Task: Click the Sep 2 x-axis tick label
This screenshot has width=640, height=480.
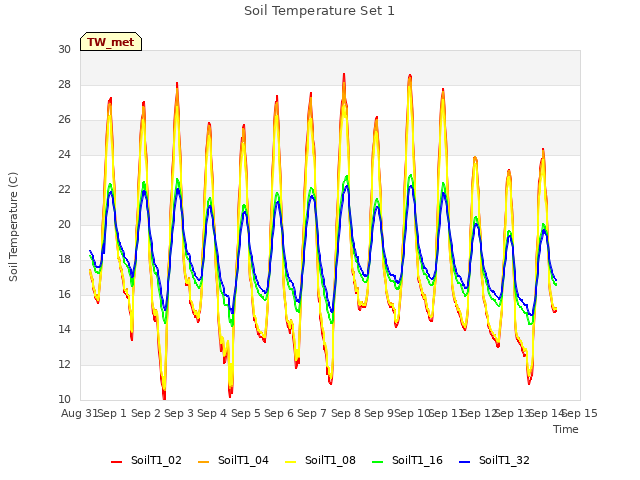Action: click(146, 413)
